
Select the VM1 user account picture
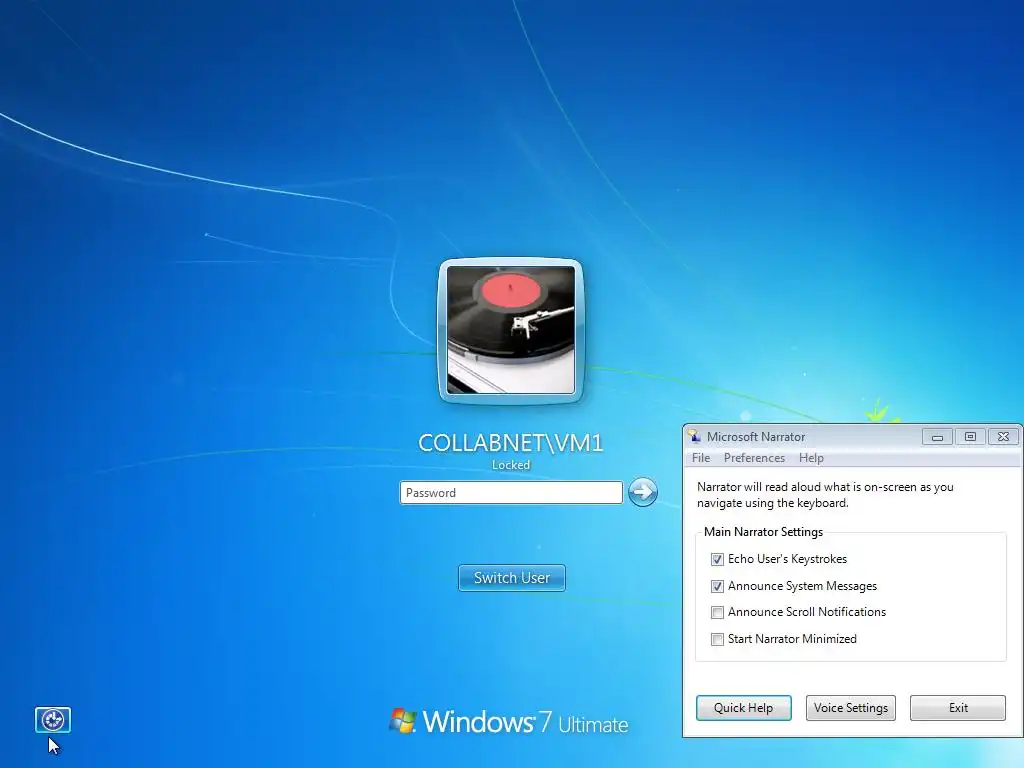[x=511, y=330]
